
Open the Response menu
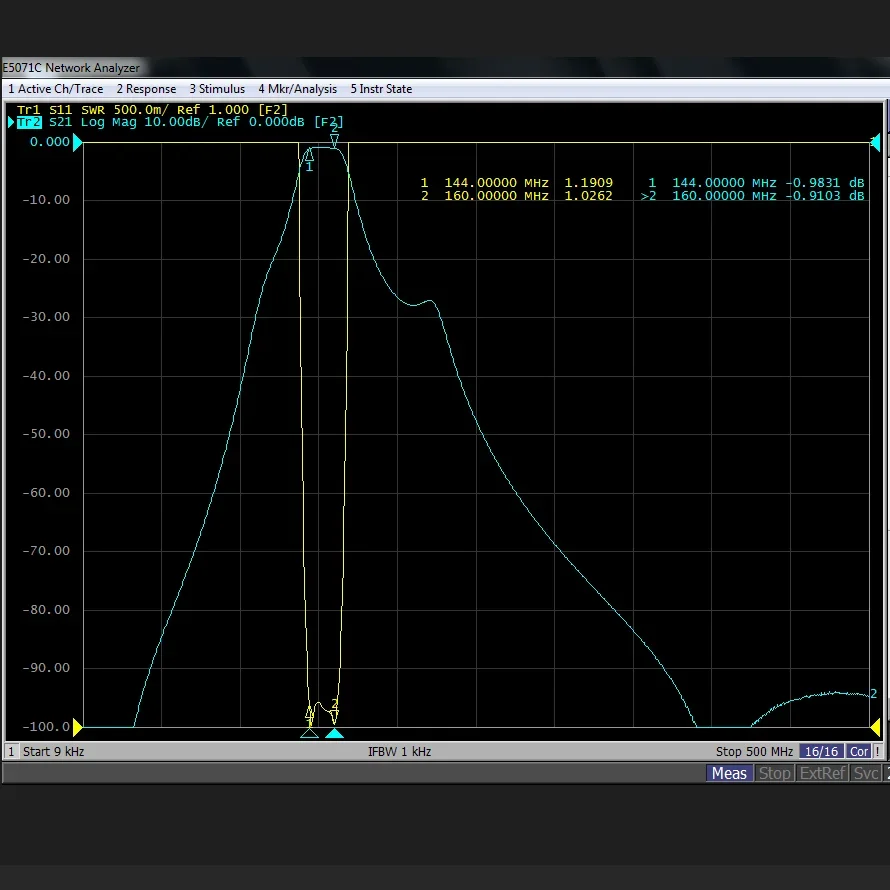[146, 89]
